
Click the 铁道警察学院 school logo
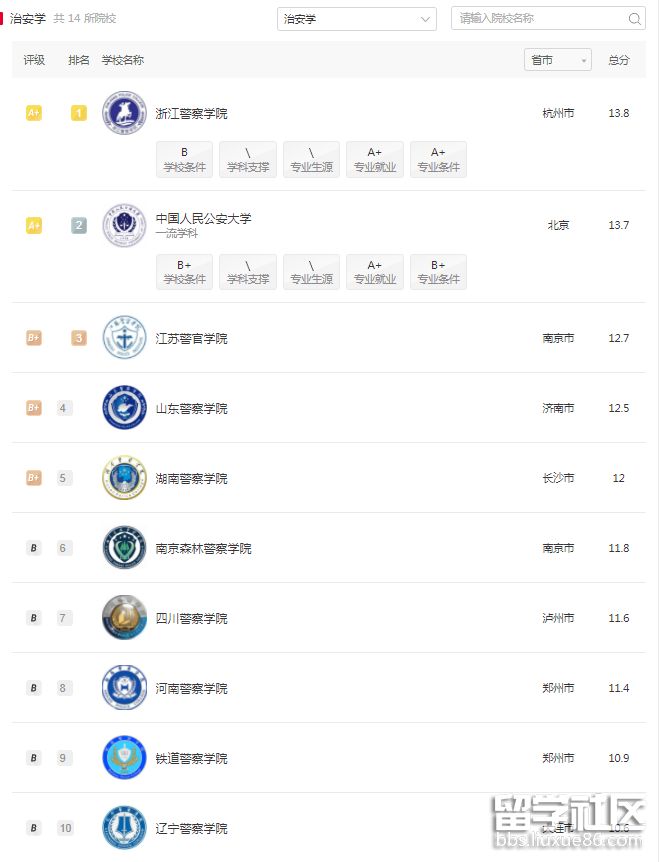[x=123, y=758]
